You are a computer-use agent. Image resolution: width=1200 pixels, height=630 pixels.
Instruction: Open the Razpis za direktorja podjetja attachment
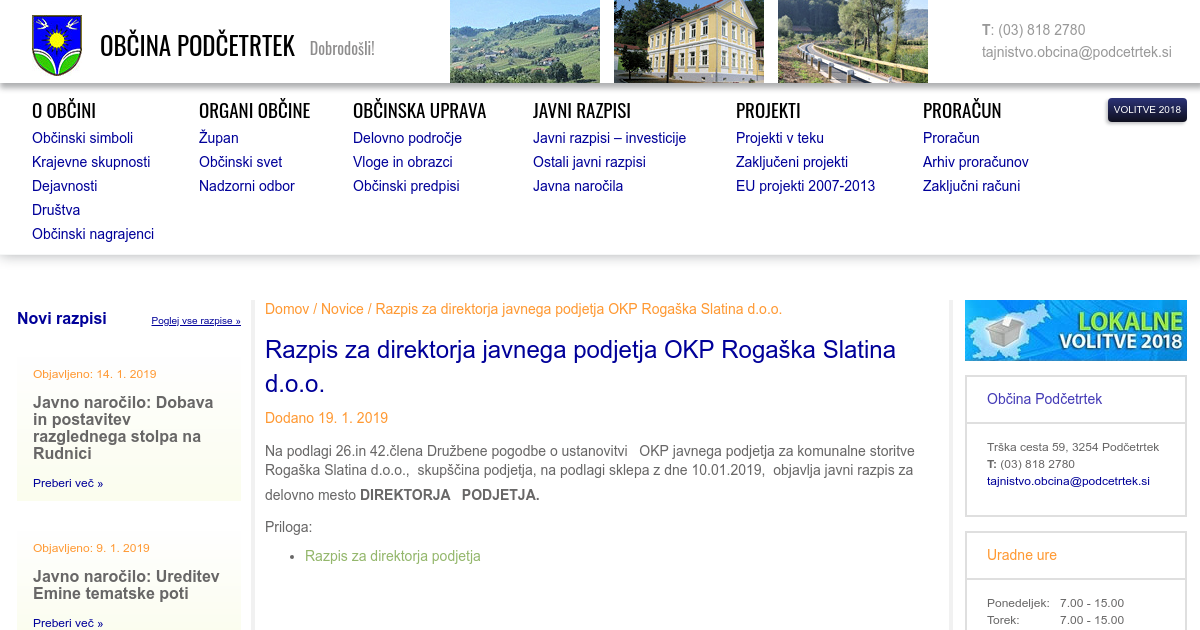pos(392,556)
